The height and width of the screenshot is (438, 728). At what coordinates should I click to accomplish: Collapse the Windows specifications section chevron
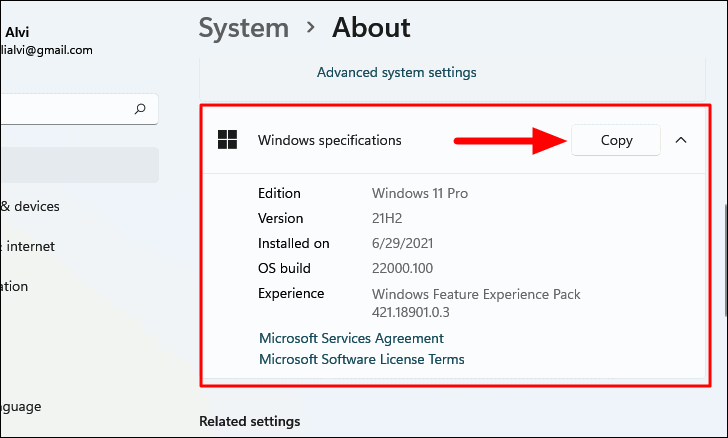[x=681, y=140]
